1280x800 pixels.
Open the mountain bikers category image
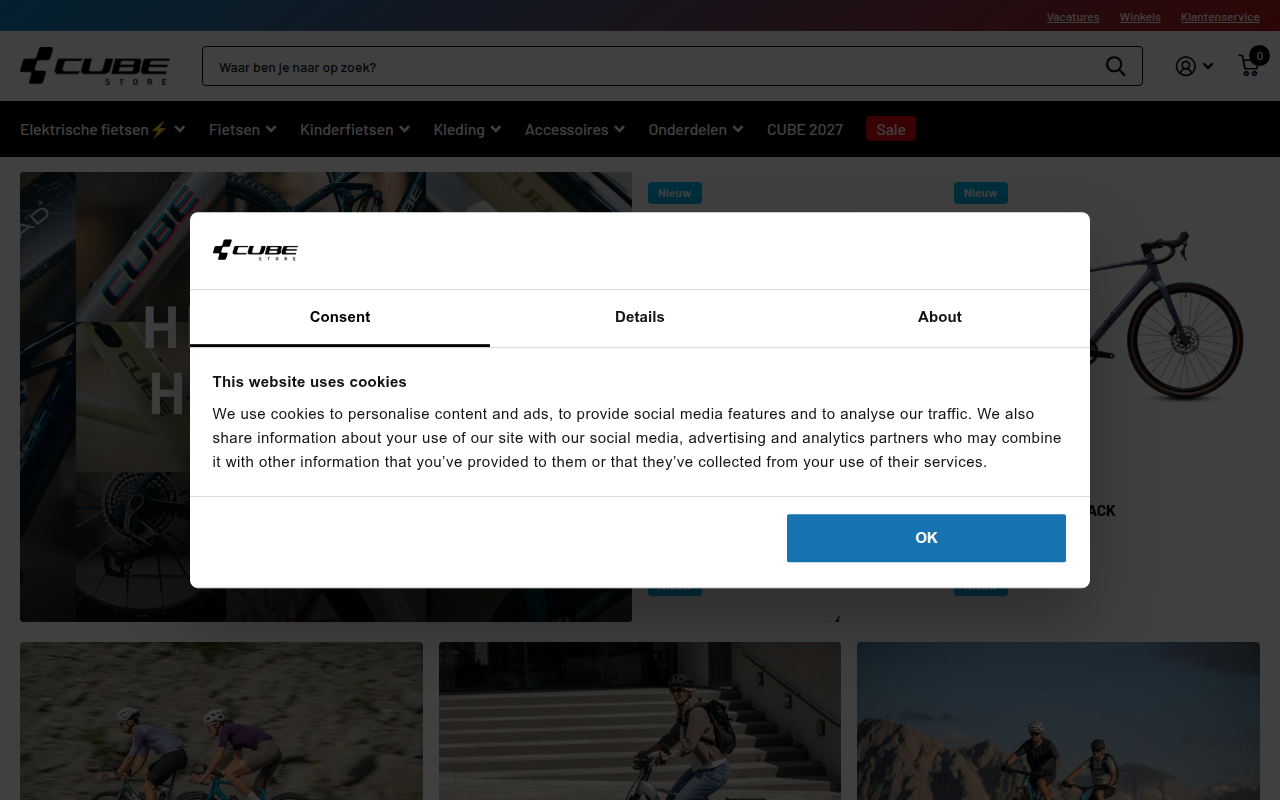1058,721
